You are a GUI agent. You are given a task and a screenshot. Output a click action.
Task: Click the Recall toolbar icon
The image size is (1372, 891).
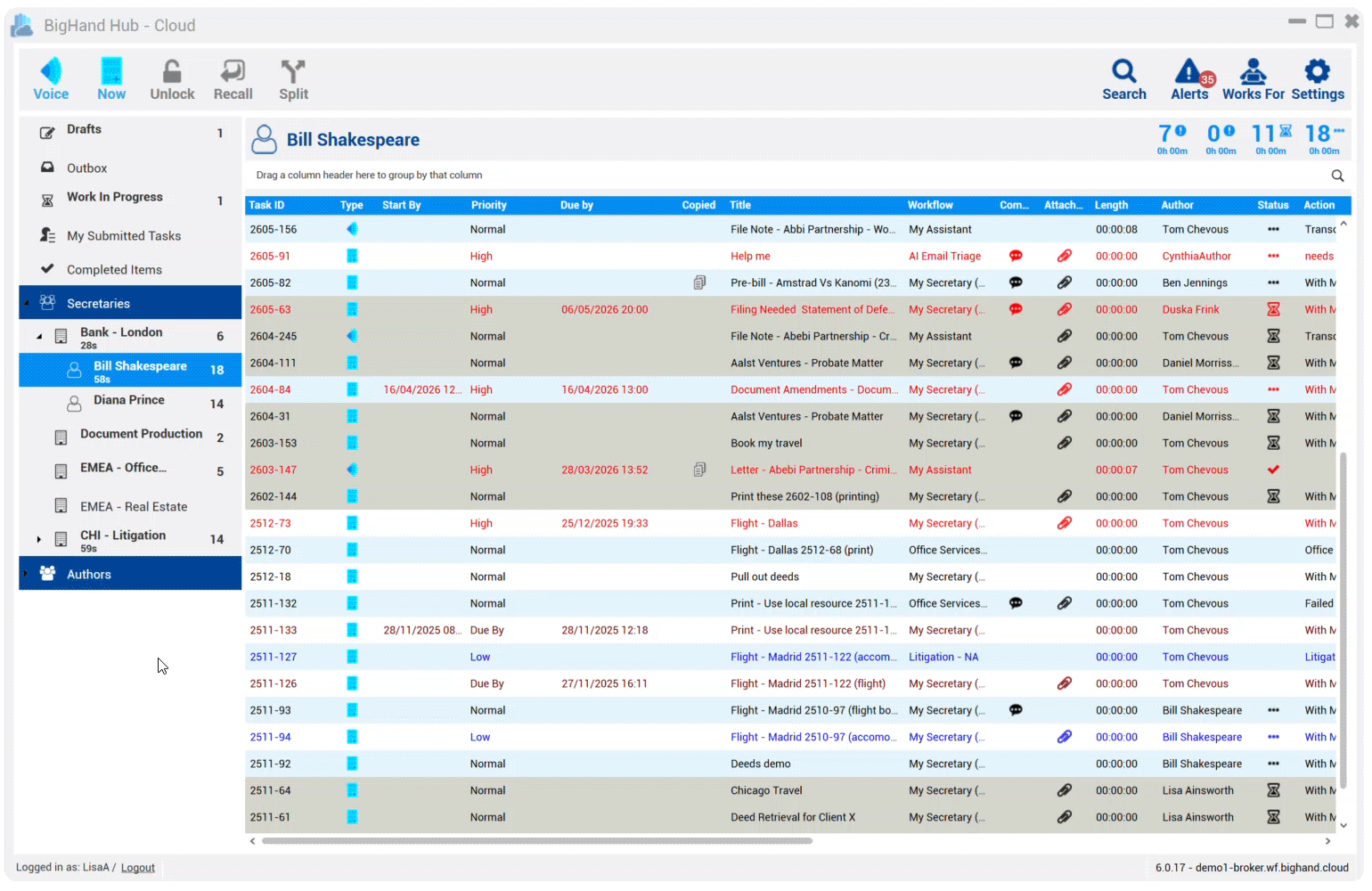pyautogui.click(x=233, y=79)
